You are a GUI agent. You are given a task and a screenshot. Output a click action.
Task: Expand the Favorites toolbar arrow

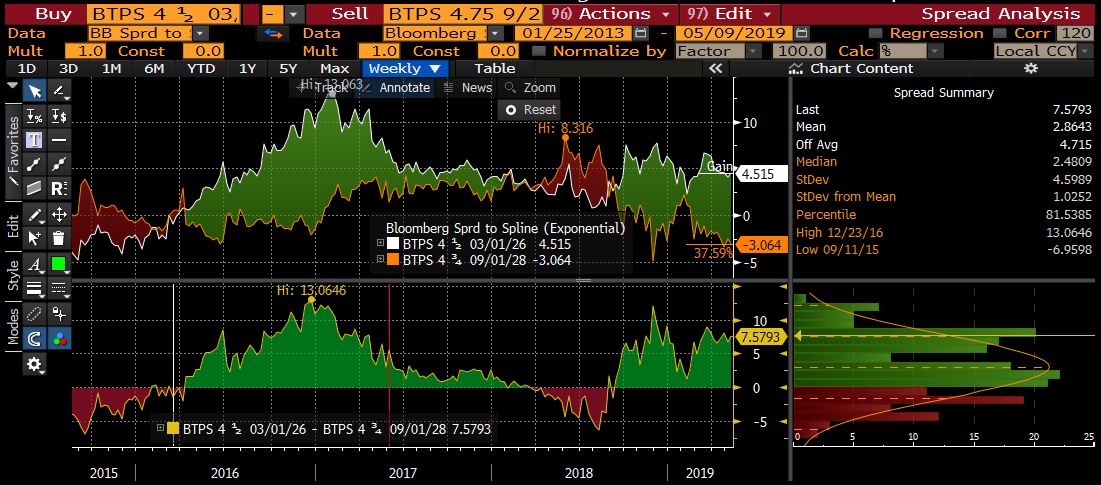(x=12, y=85)
